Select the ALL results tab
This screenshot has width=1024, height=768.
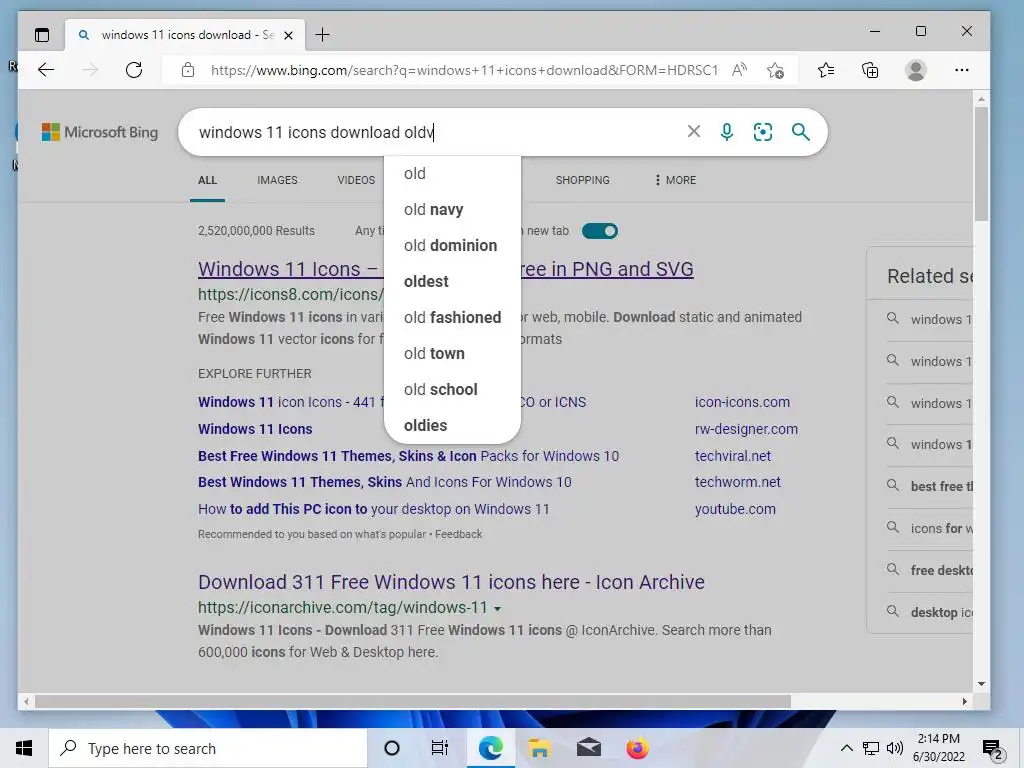pyautogui.click(x=208, y=180)
